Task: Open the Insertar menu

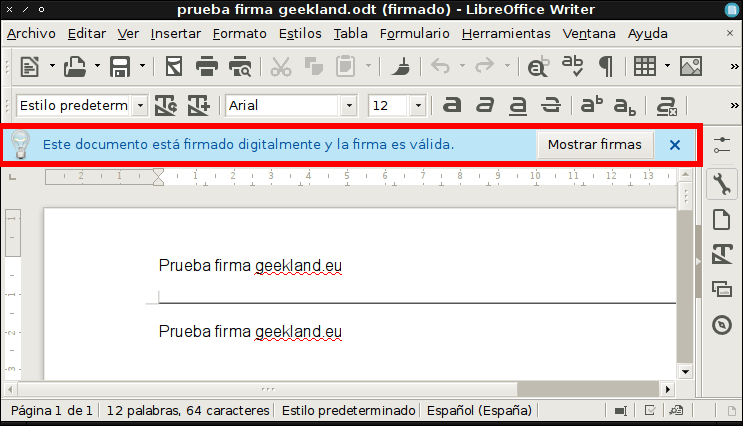Action: (x=176, y=34)
